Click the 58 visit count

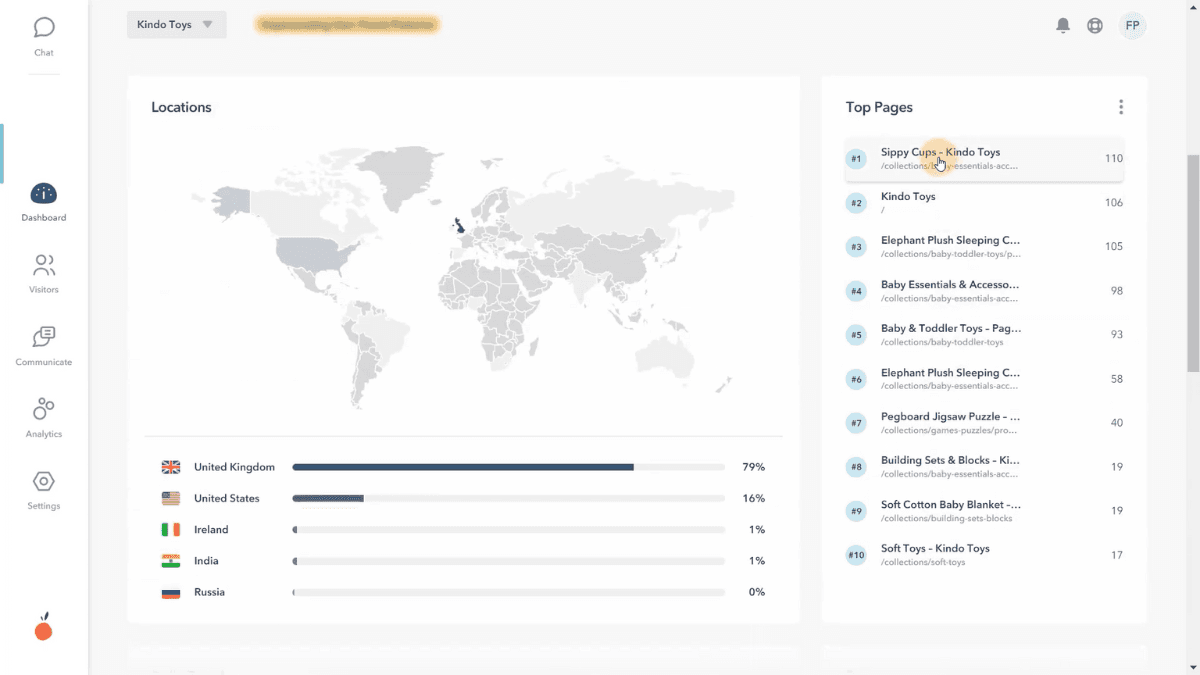click(1117, 379)
